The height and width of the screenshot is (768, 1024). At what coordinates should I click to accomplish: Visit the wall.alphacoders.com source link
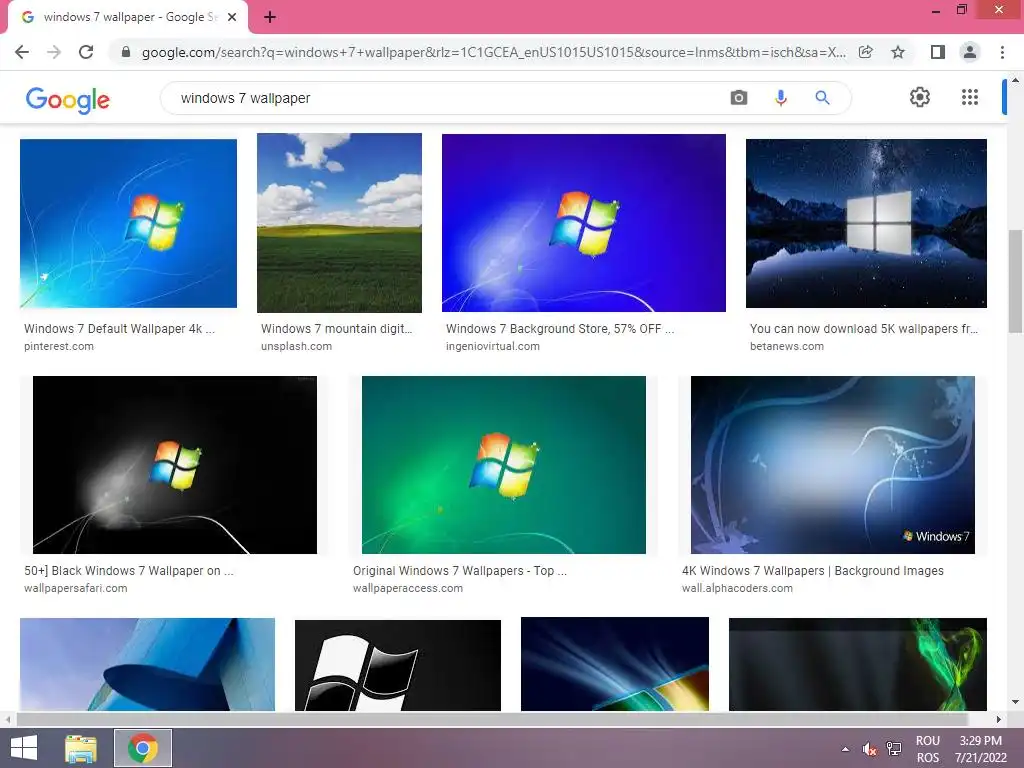(737, 588)
